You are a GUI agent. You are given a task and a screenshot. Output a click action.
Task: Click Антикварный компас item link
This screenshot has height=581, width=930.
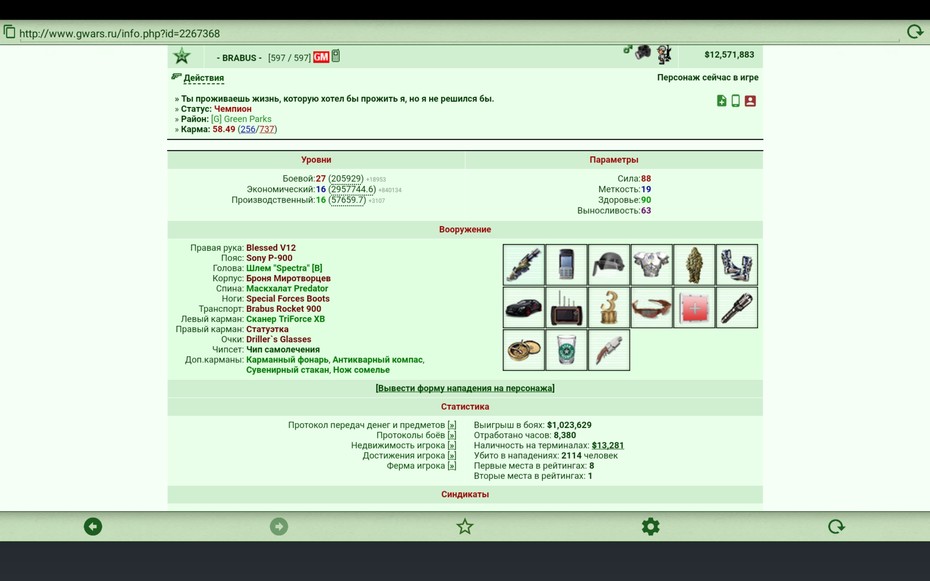click(x=377, y=359)
